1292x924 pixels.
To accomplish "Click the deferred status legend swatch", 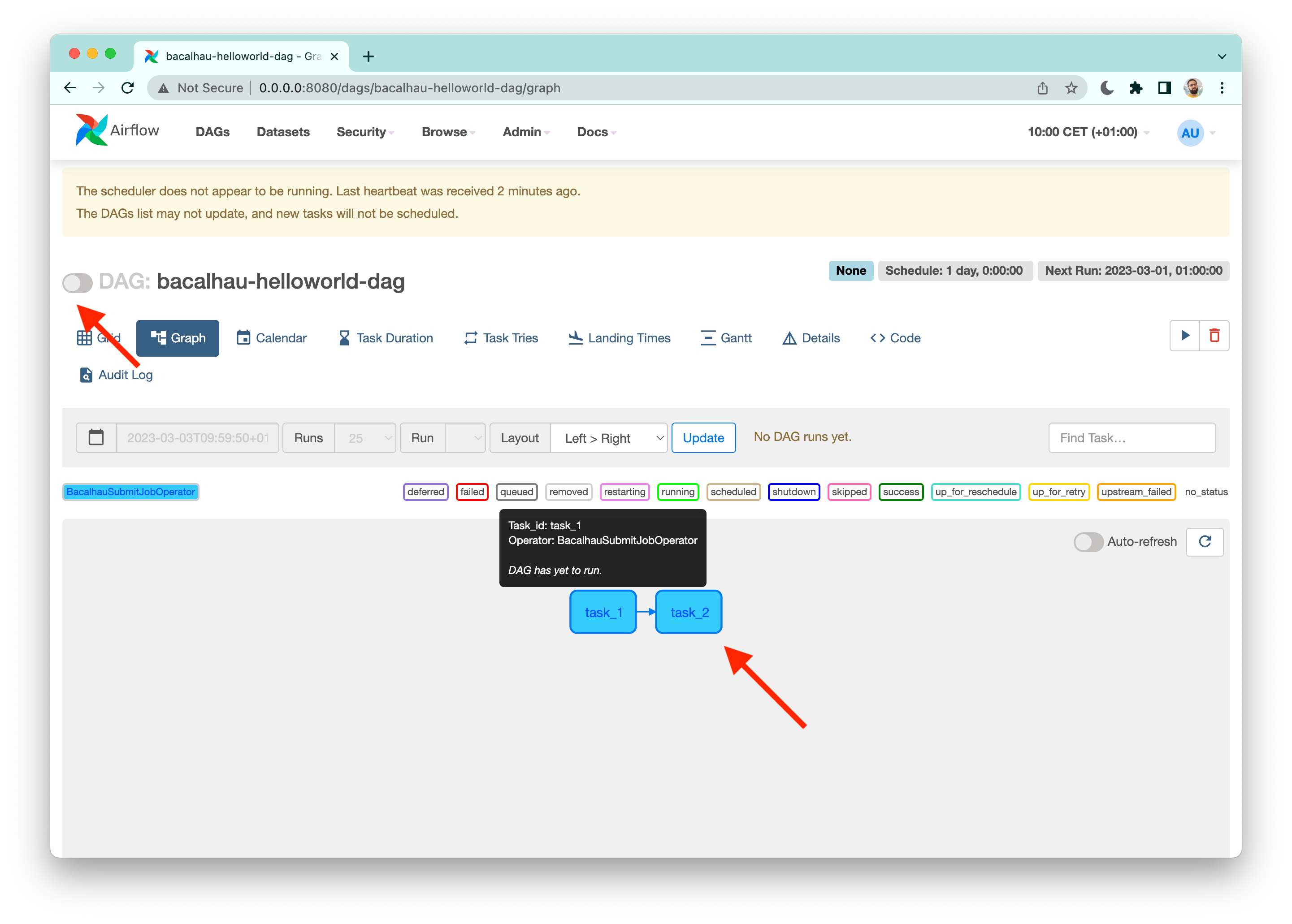I will click(x=425, y=492).
